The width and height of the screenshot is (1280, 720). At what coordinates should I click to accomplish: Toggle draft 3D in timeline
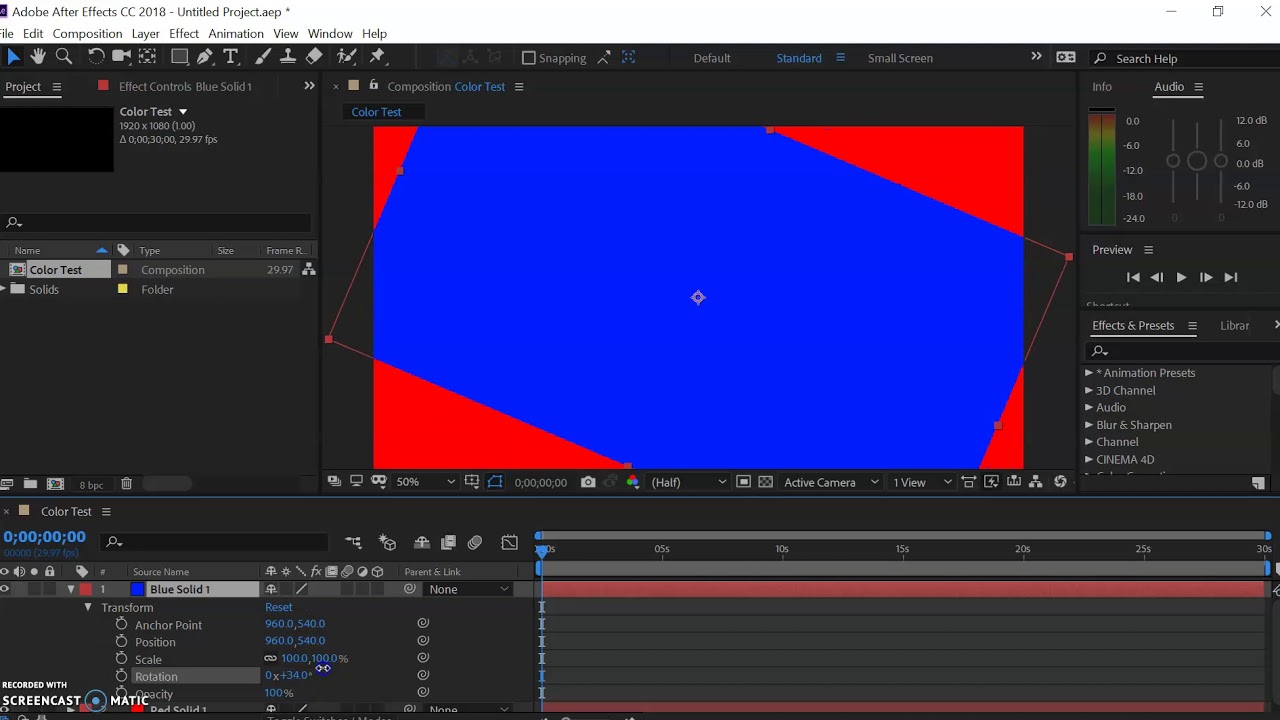pos(387,542)
